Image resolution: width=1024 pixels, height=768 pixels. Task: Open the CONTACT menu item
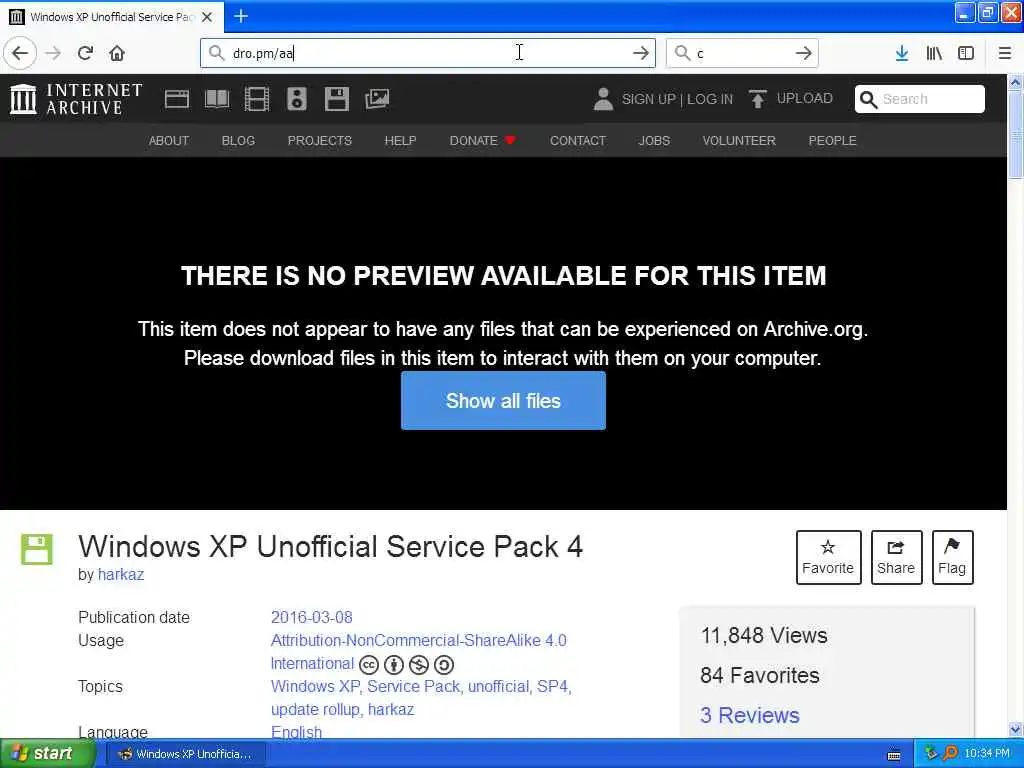coord(578,140)
